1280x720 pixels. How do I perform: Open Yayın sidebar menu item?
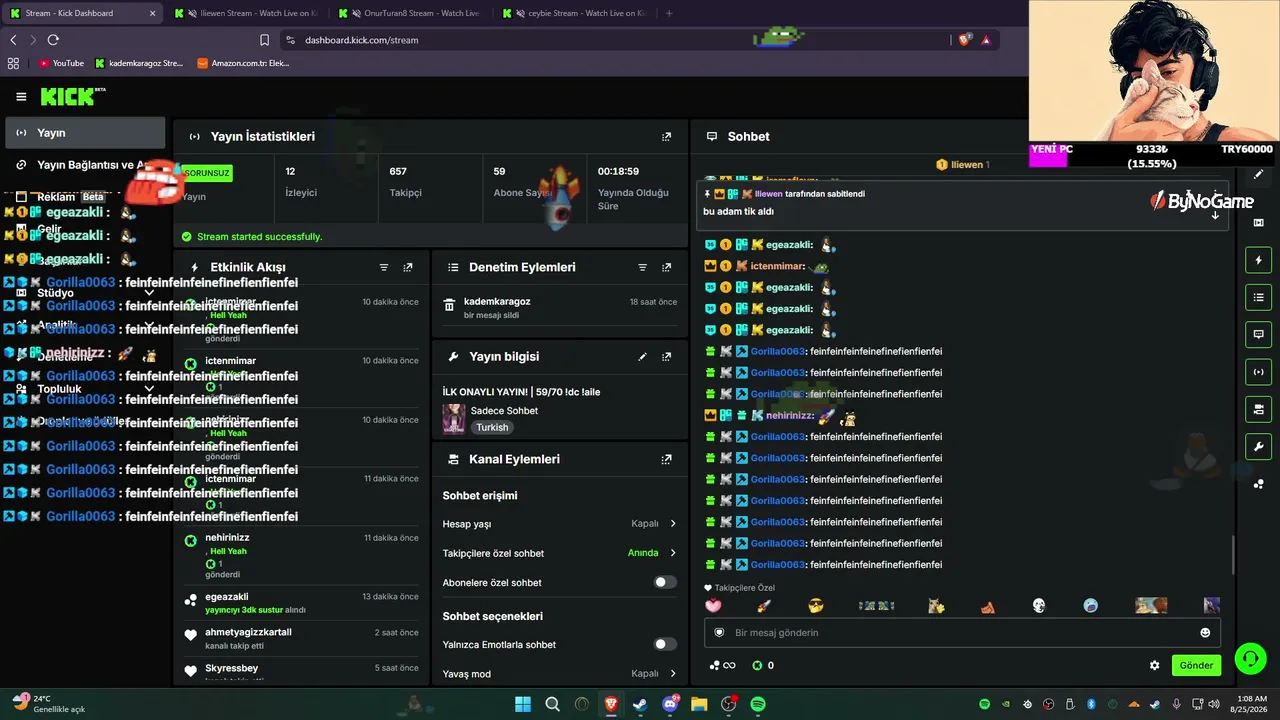(x=85, y=133)
